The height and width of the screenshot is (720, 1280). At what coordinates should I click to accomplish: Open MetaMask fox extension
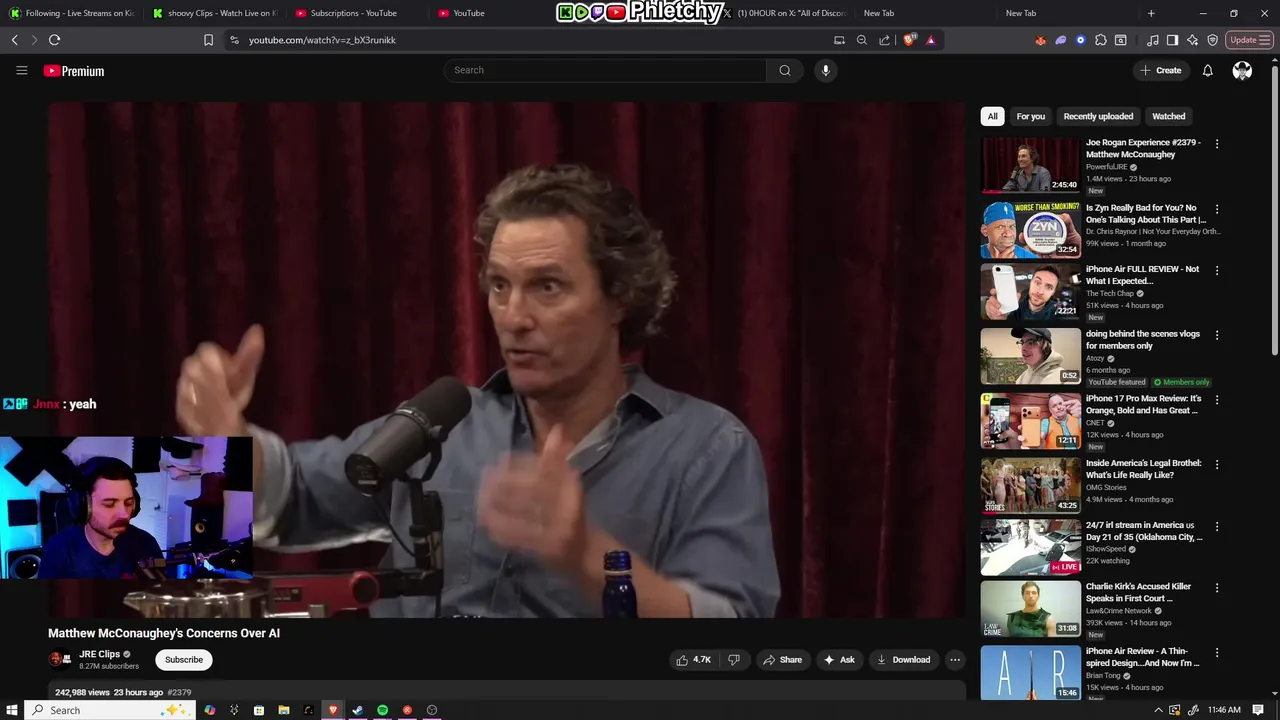[x=1040, y=40]
